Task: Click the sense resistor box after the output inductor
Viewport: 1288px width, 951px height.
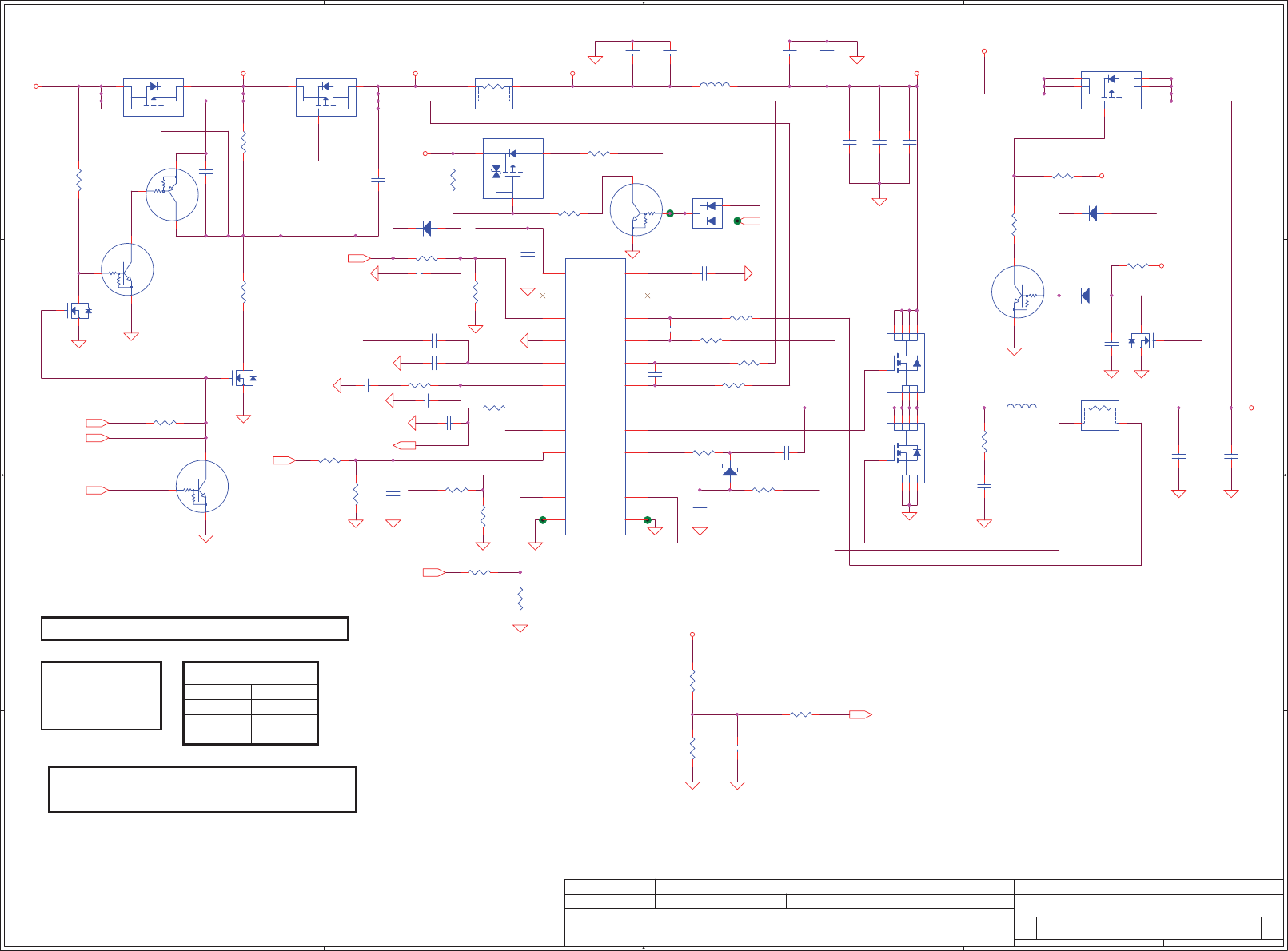Action: pos(1099,416)
